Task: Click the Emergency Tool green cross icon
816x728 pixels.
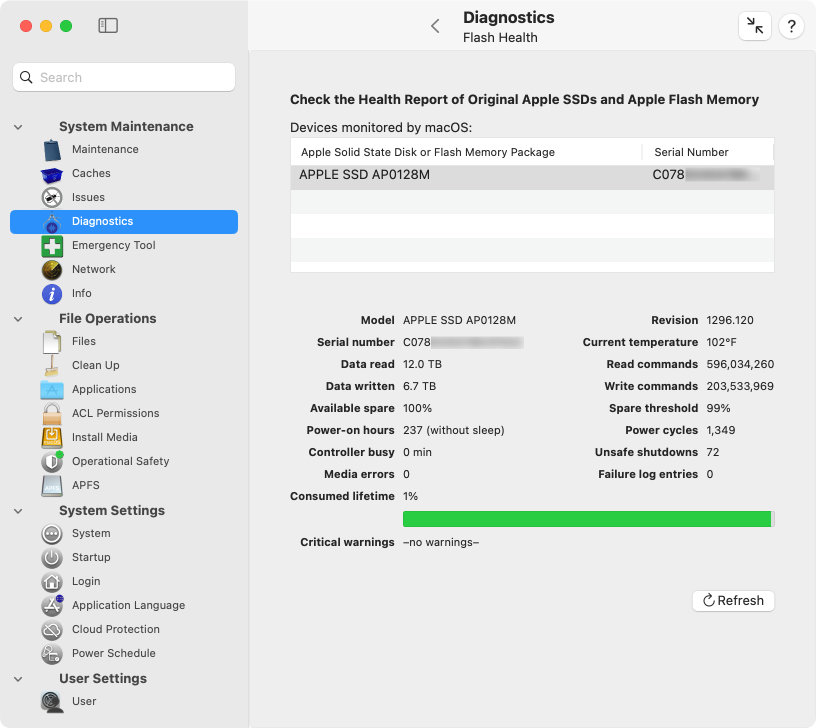Action: tap(52, 246)
